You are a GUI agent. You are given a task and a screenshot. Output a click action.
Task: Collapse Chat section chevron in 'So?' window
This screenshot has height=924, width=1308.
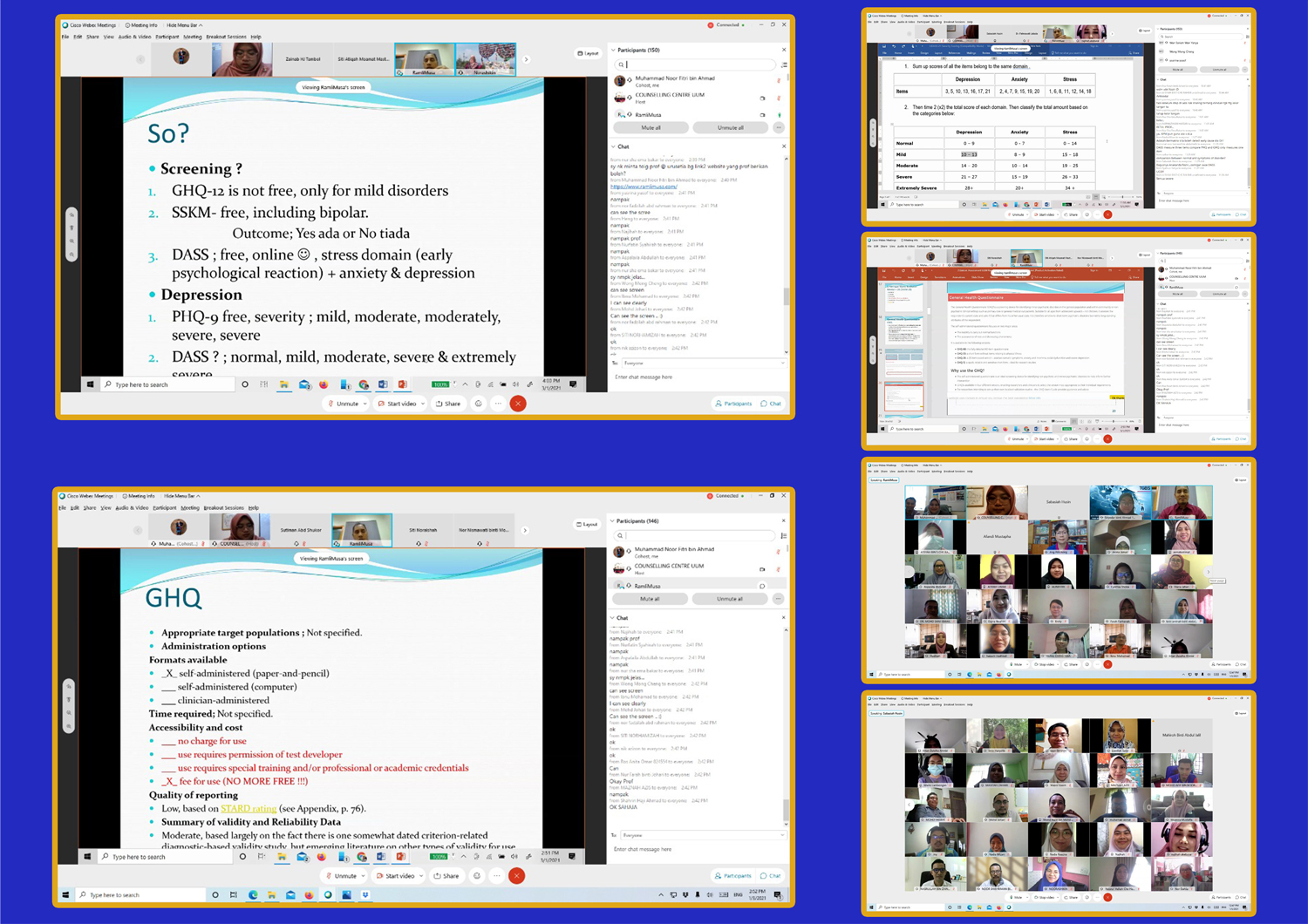(x=613, y=146)
